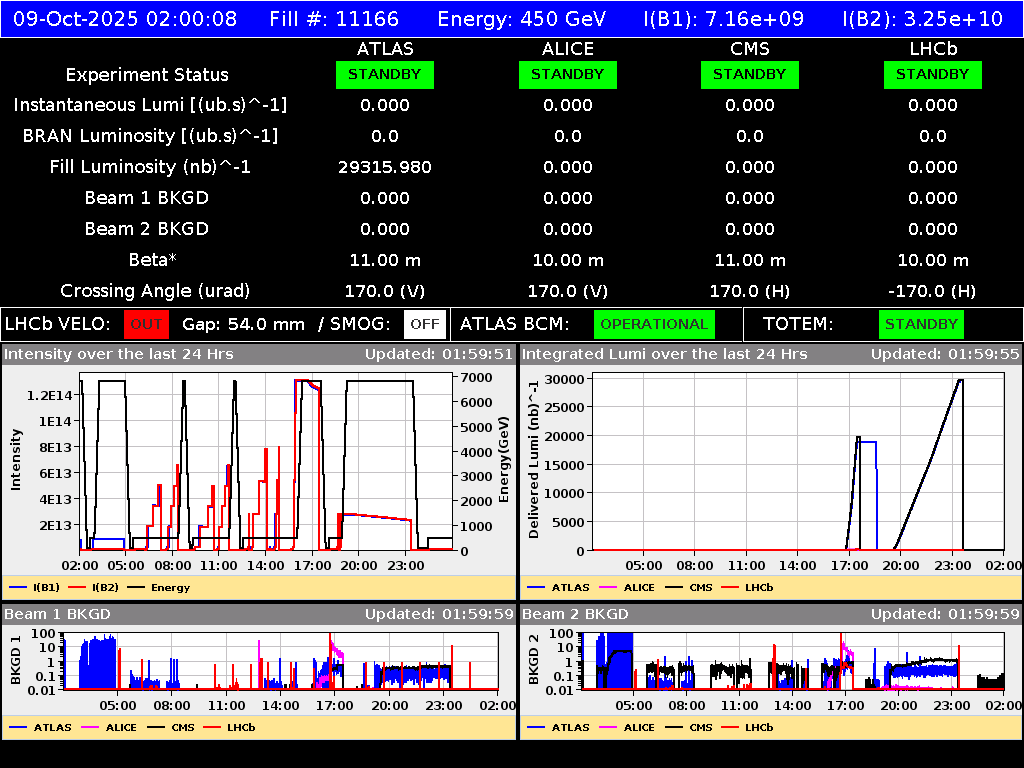Click the ATLAS fill luminosity value 29315.980
Image resolution: width=1024 pixels, height=768 pixels.
coord(385,167)
